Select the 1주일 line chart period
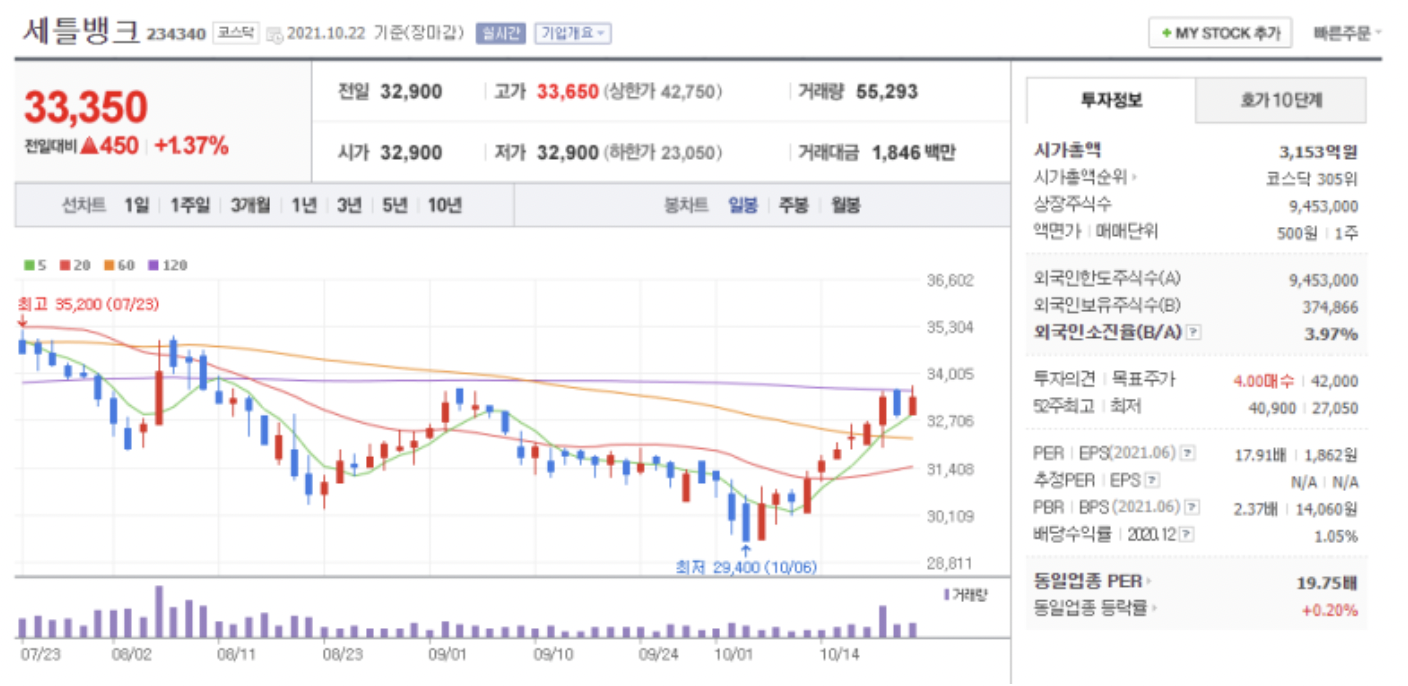Viewport: 1408px width, 686px height. tap(190, 205)
